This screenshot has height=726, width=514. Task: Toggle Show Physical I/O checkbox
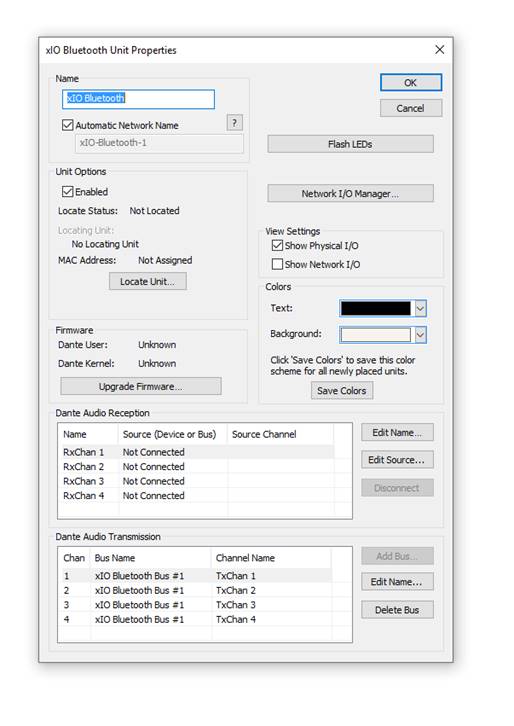point(277,245)
